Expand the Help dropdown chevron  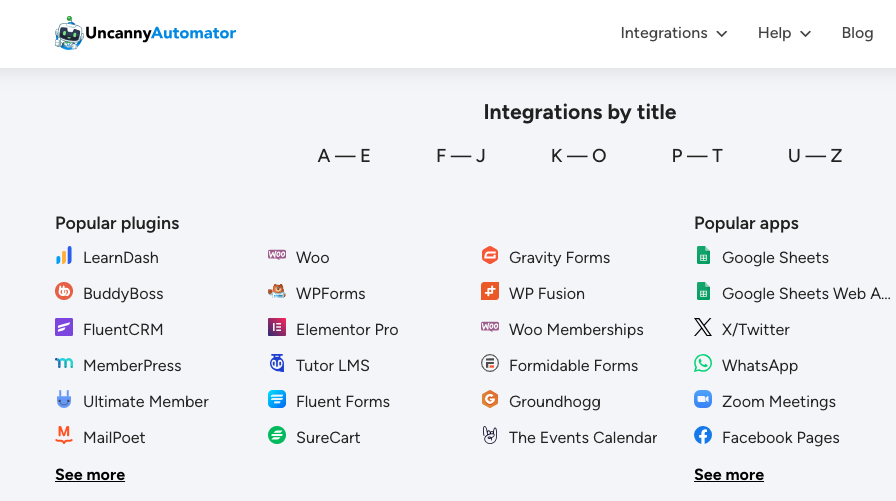tap(806, 34)
